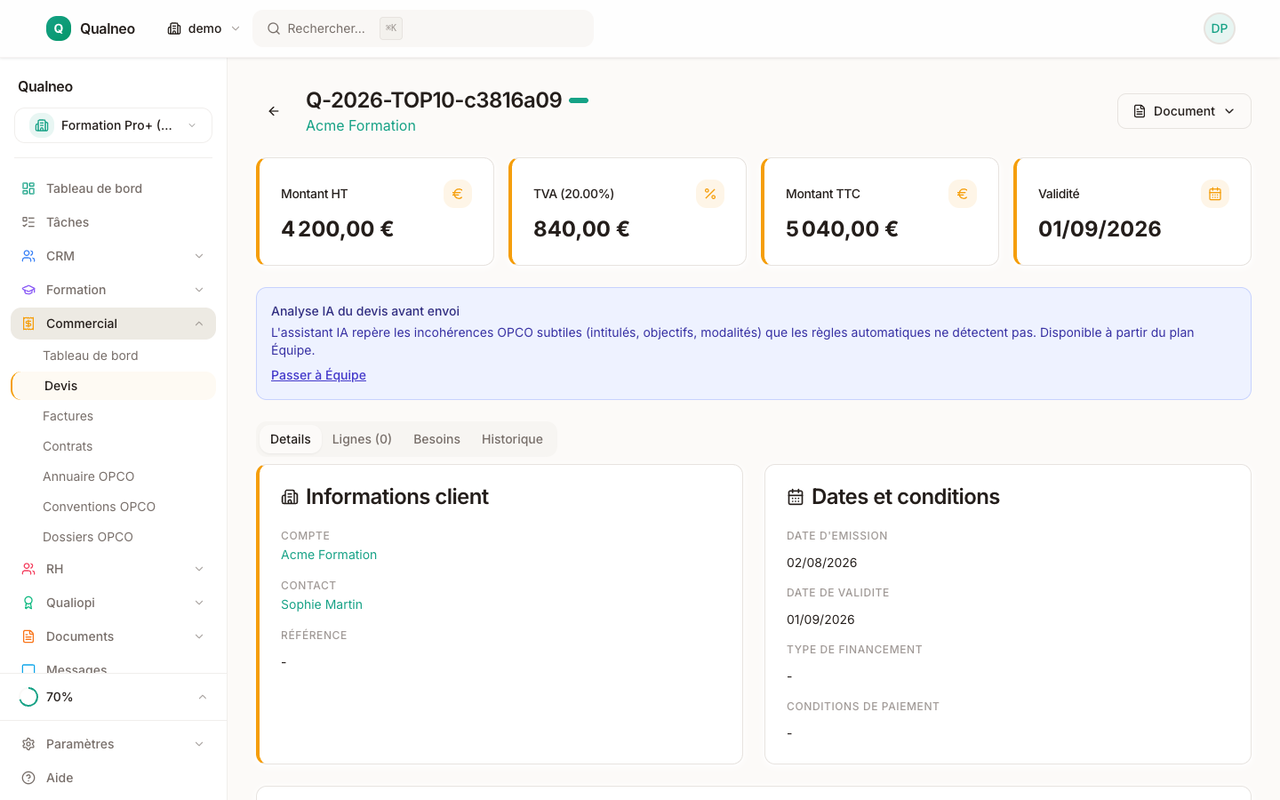Click the Qualneo logo icon
Image resolution: width=1280 pixels, height=800 pixels.
click(58, 28)
